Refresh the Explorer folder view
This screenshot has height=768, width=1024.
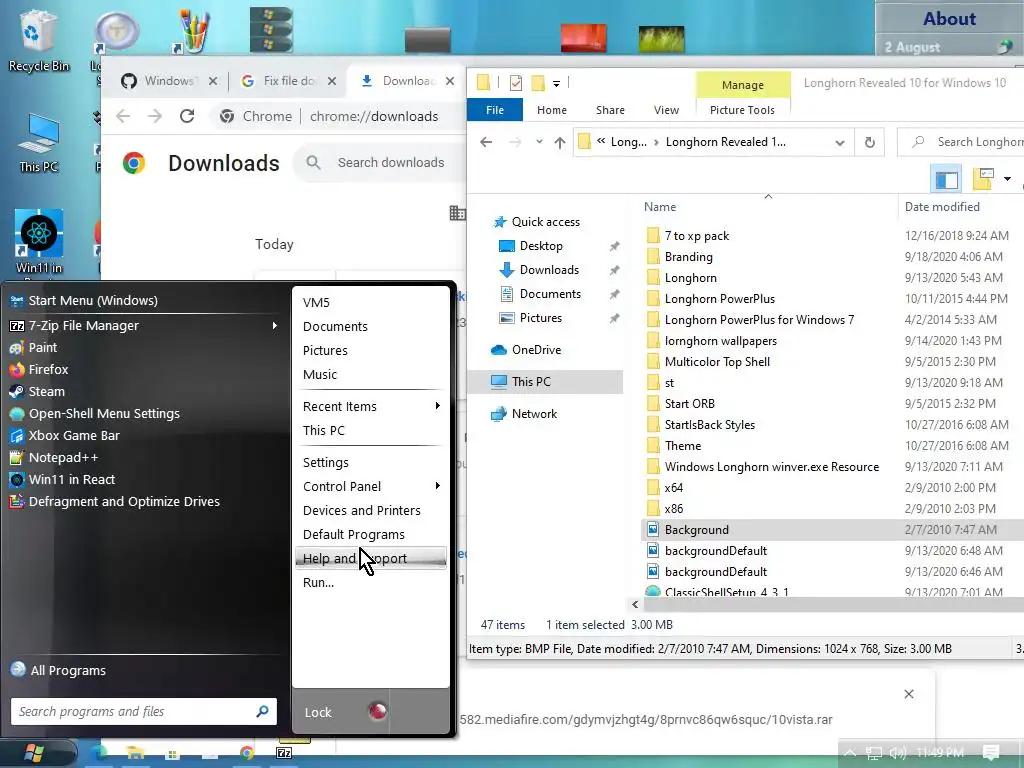[870, 142]
